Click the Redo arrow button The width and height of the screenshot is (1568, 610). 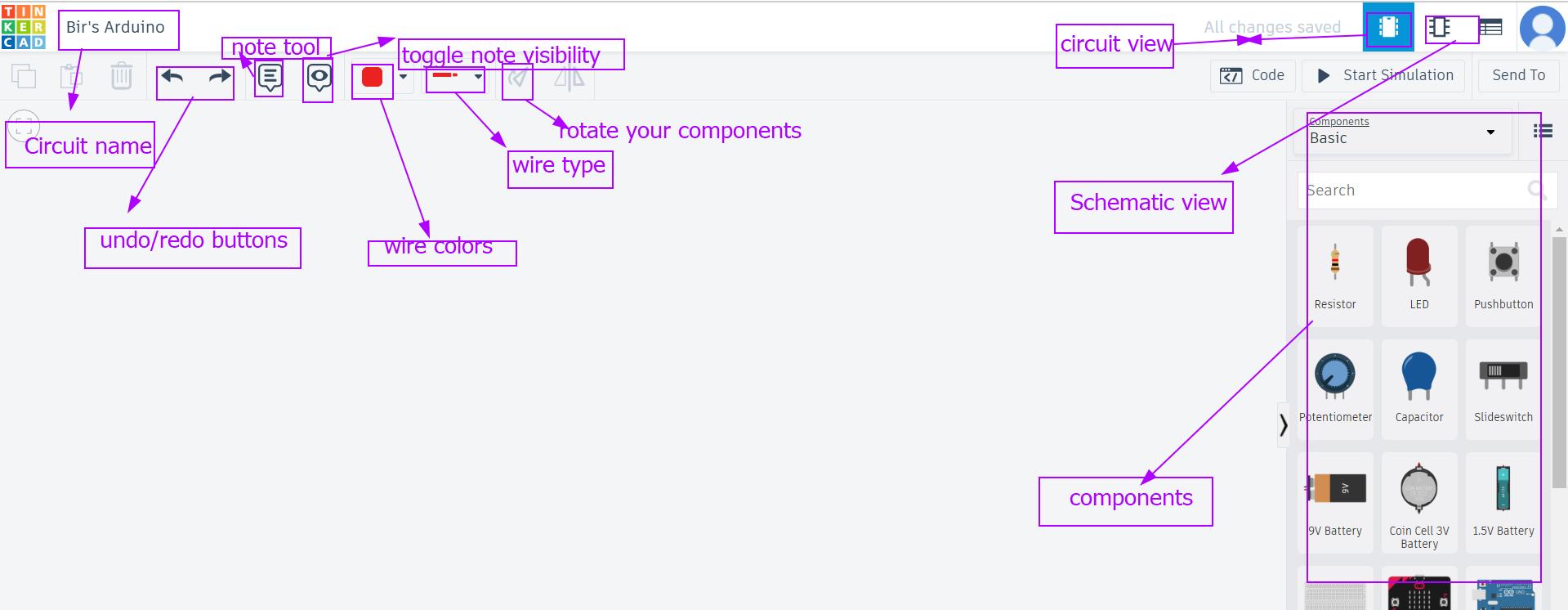tap(219, 77)
